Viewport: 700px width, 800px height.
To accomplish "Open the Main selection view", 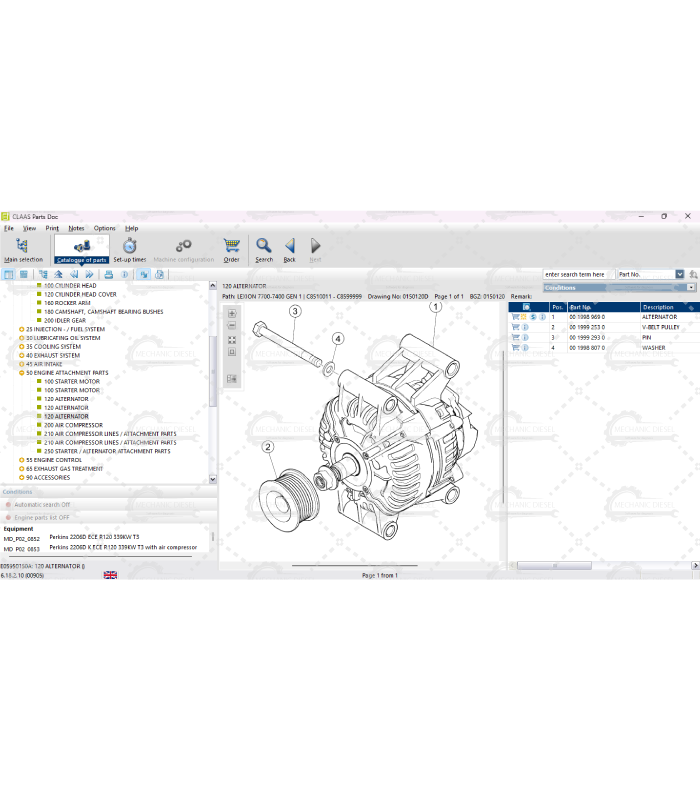I will coord(23,248).
